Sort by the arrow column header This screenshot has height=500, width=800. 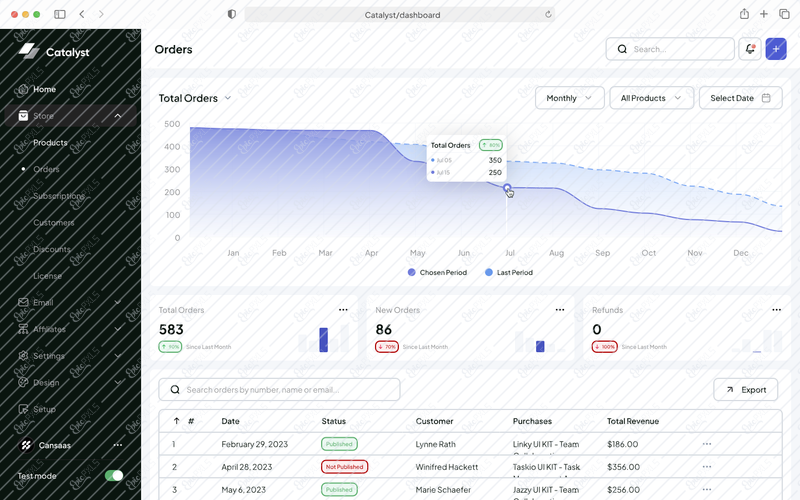[177, 421]
